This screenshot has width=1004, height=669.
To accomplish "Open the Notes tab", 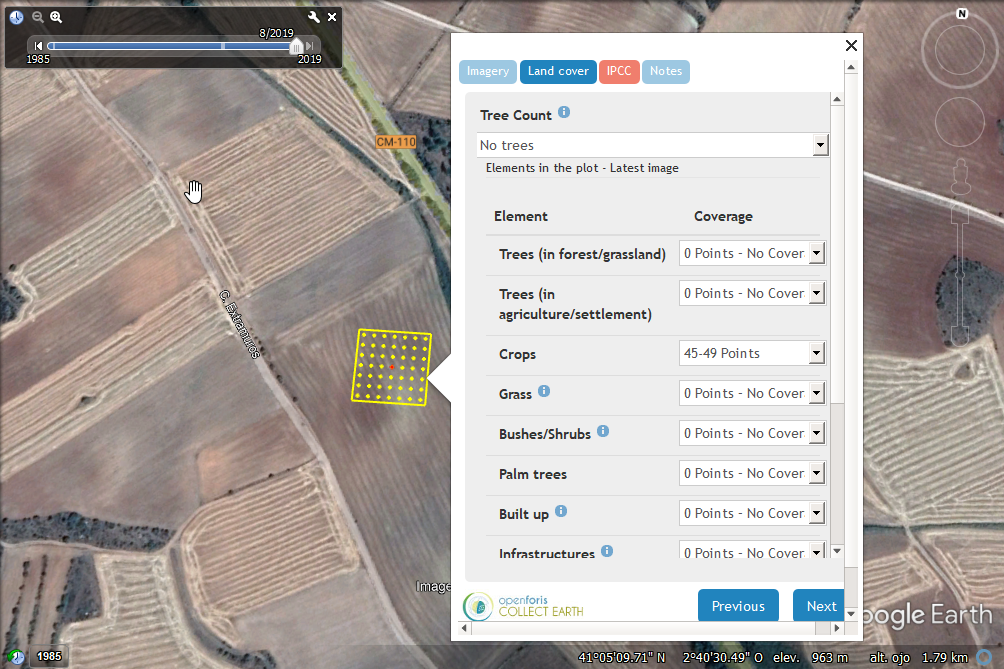I will click(x=666, y=71).
